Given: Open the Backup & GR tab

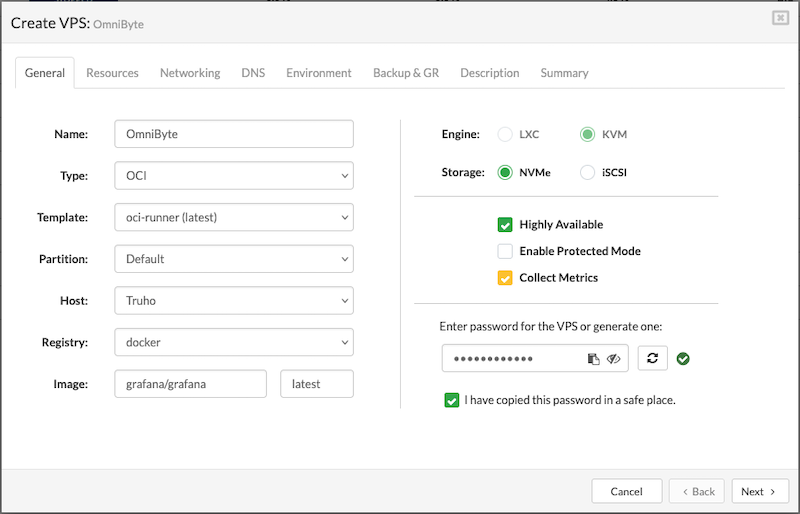Looking at the screenshot, I should point(406,73).
